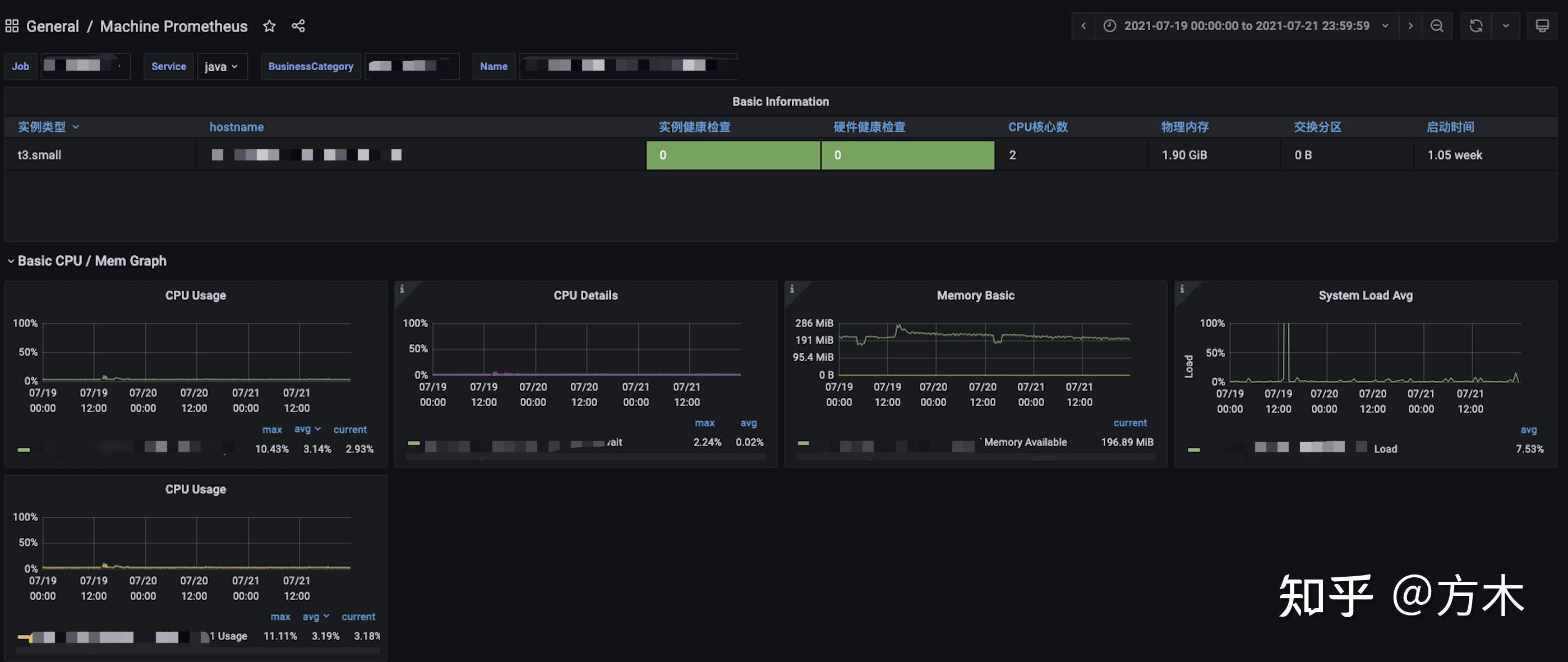Sort table by 物理内存 column
This screenshot has height=662, width=1568.
click(x=1185, y=127)
